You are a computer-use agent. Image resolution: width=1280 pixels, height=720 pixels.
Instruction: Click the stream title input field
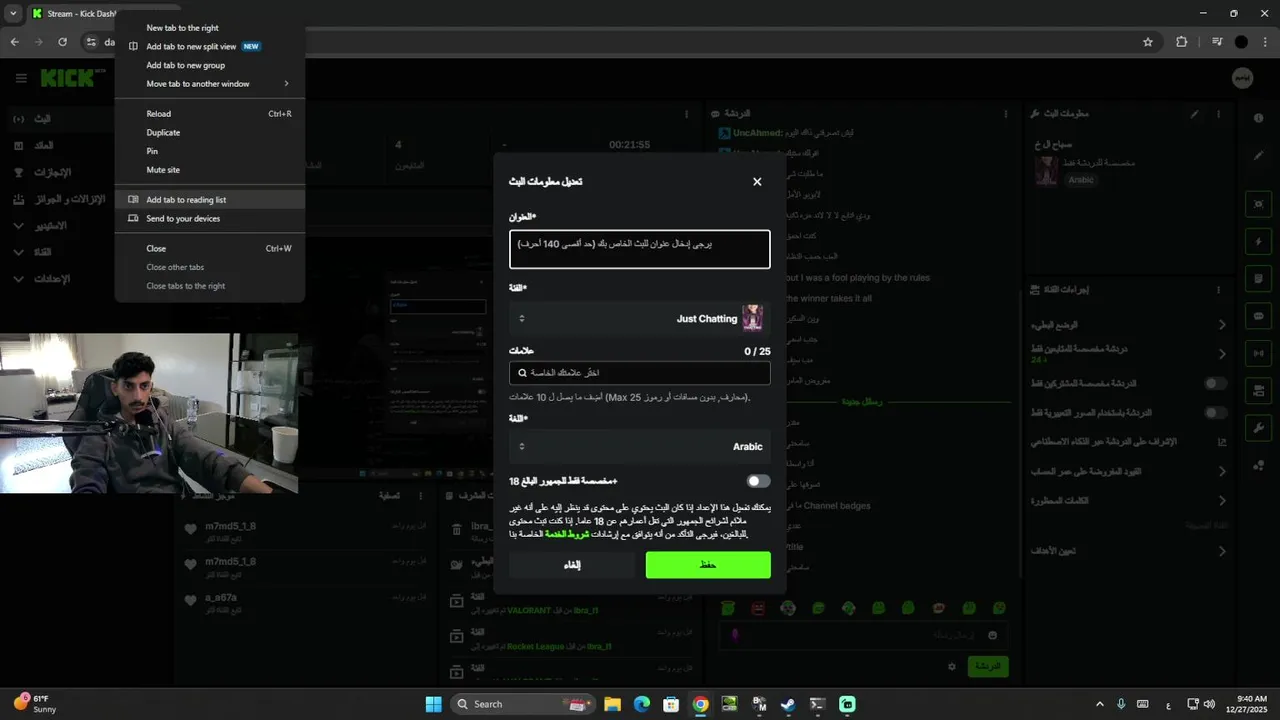tap(640, 249)
